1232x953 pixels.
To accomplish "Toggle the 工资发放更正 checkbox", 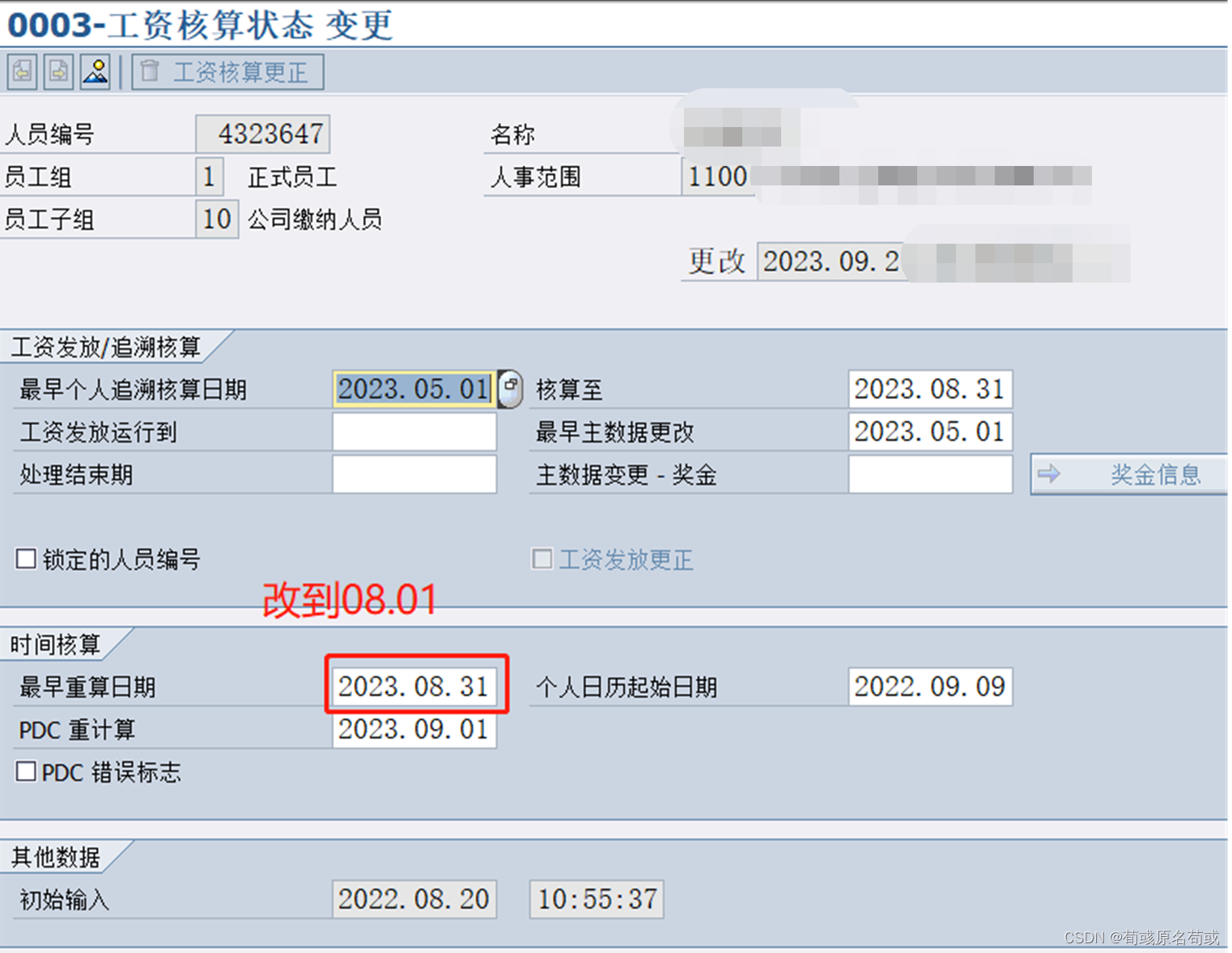I will [542, 559].
